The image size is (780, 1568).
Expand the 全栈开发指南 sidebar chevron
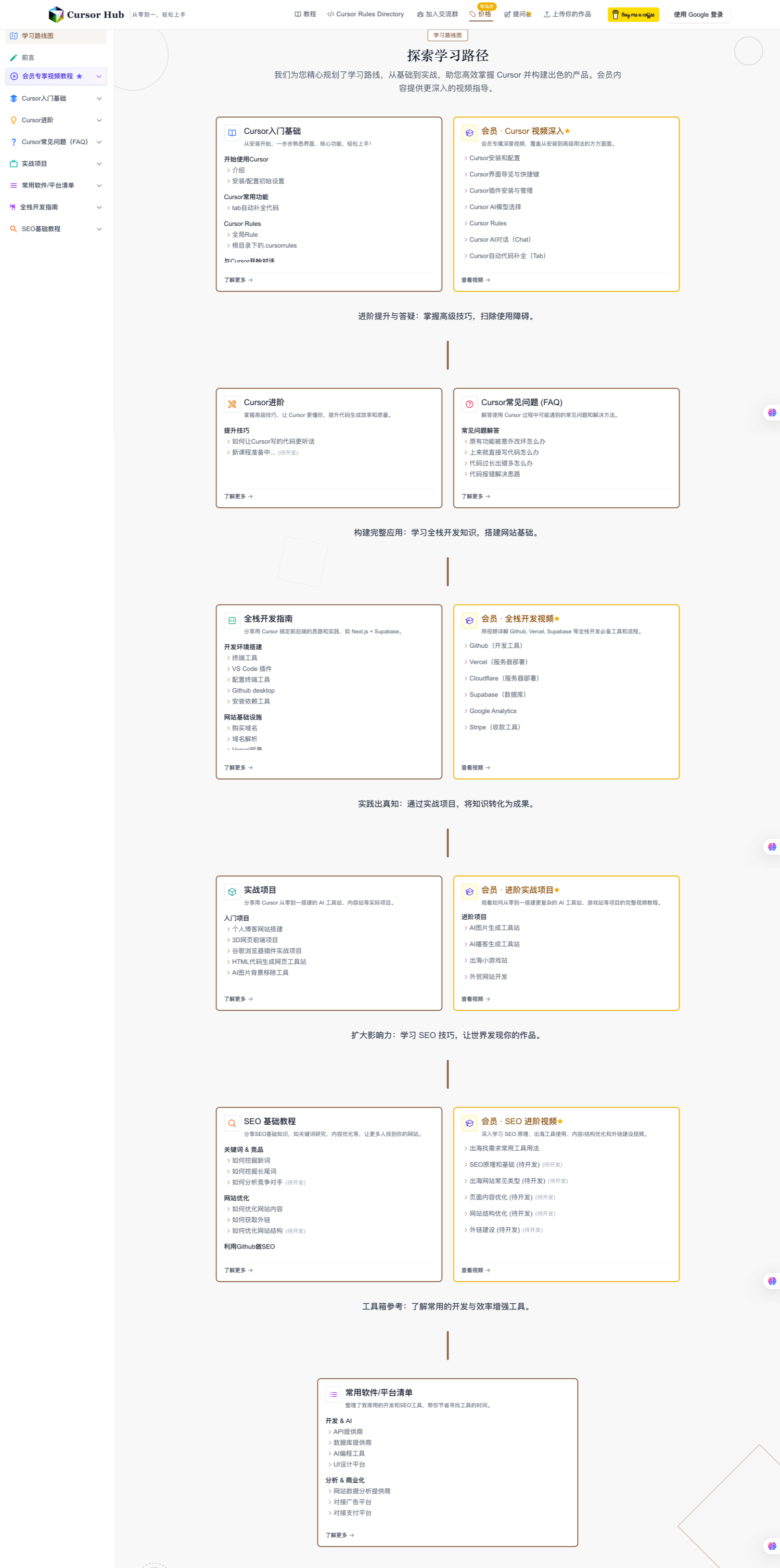point(99,208)
